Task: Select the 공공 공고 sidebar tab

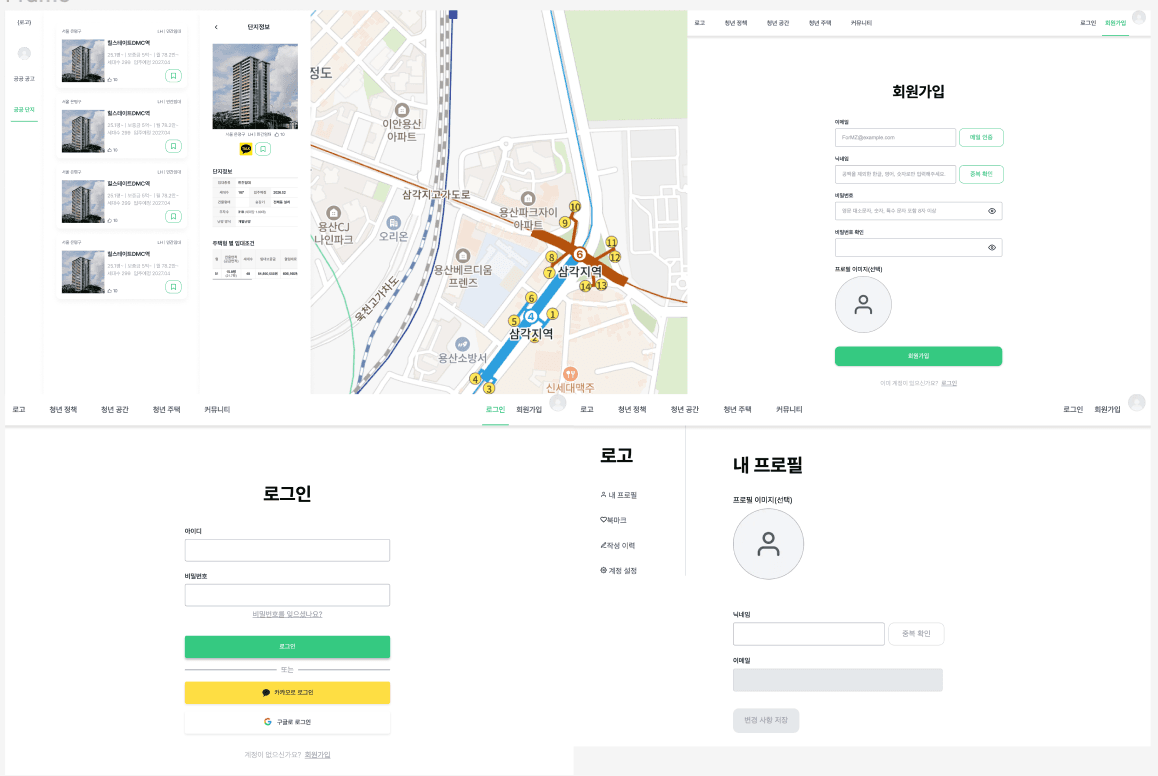Action: 24,78
